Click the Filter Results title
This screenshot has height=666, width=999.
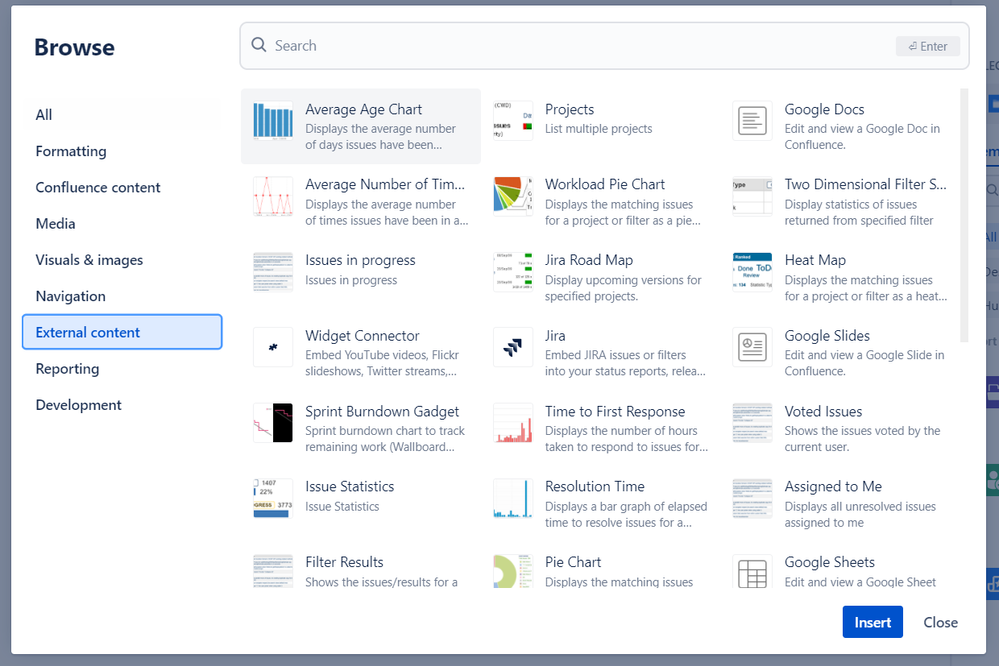pos(344,562)
